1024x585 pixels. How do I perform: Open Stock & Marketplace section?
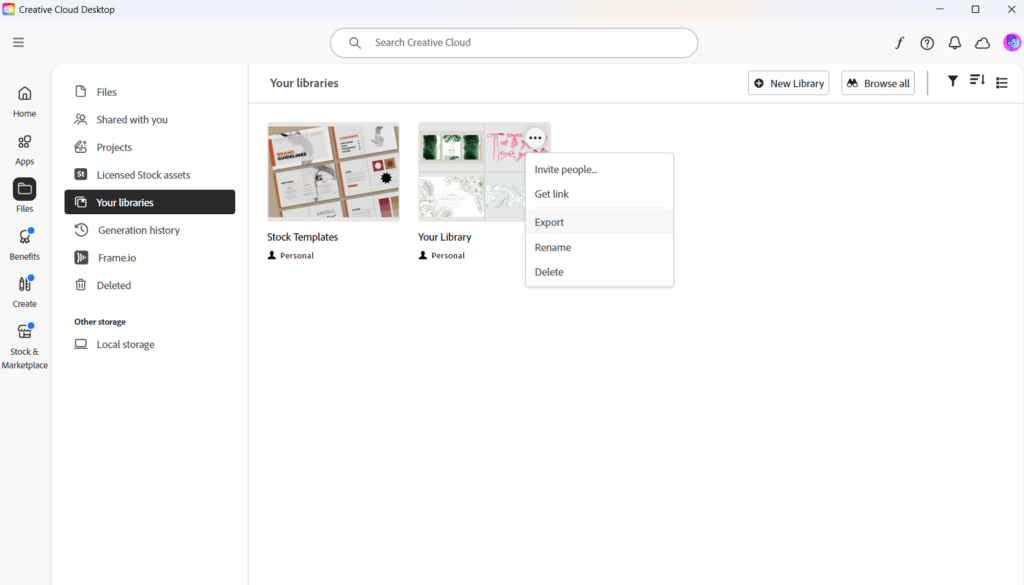coord(24,347)
